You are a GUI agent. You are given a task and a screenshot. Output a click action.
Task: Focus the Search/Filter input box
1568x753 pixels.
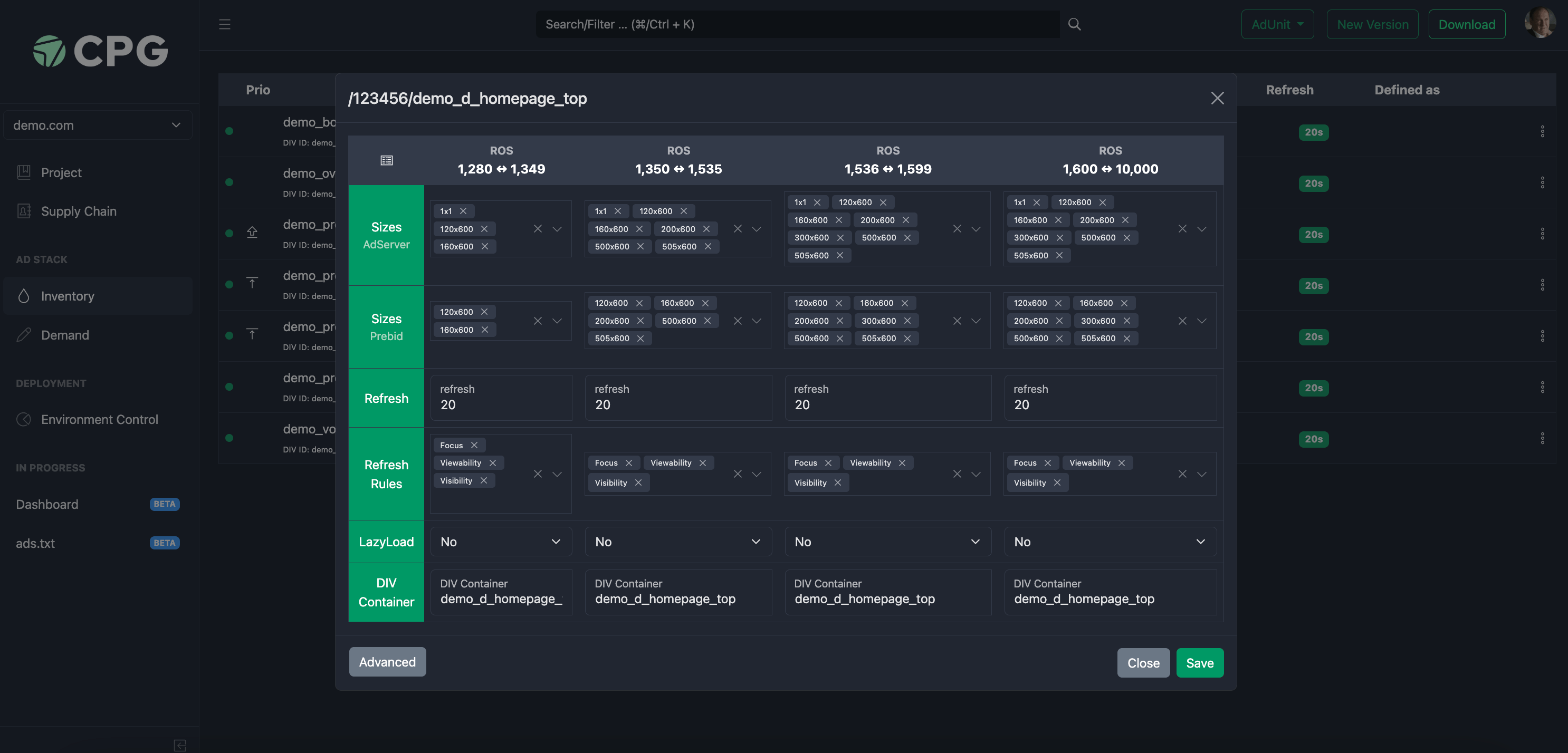(x=797, y=24)
